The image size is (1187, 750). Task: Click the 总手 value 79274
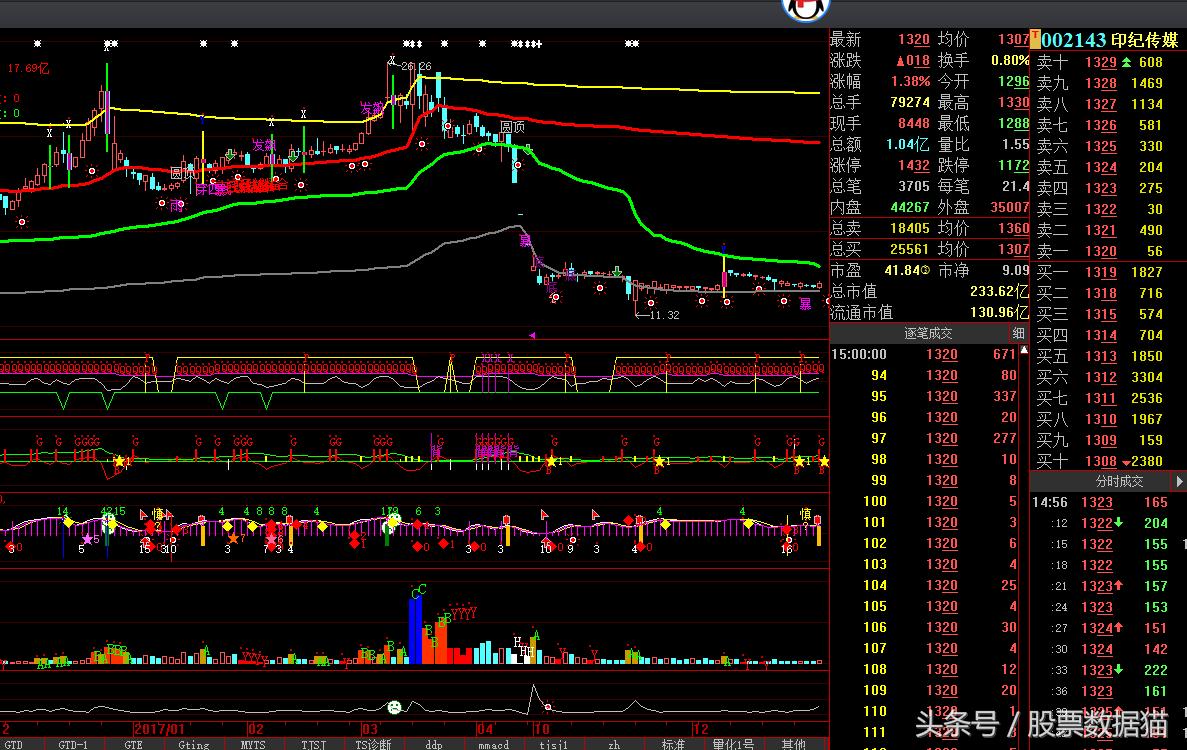click(x=910, y=102)
